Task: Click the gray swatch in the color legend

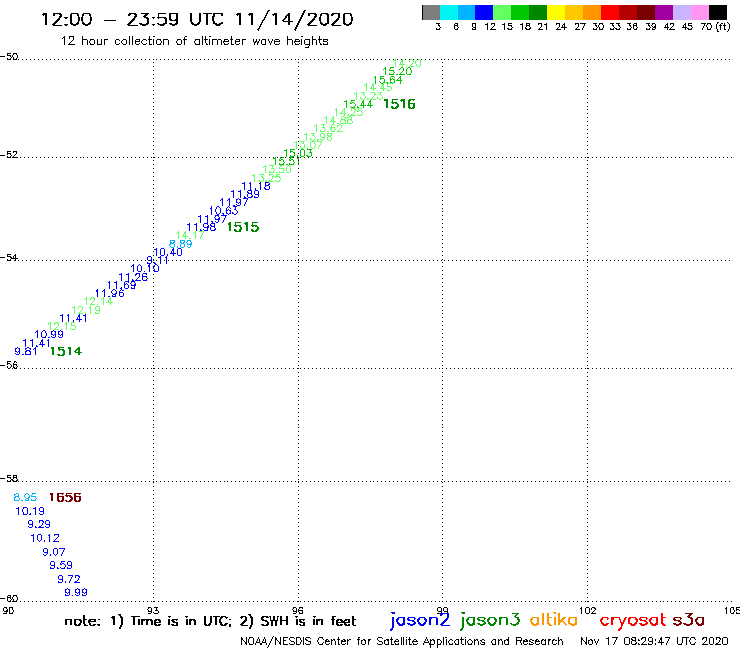Action: pyautogui.click(x=431, y=12)
